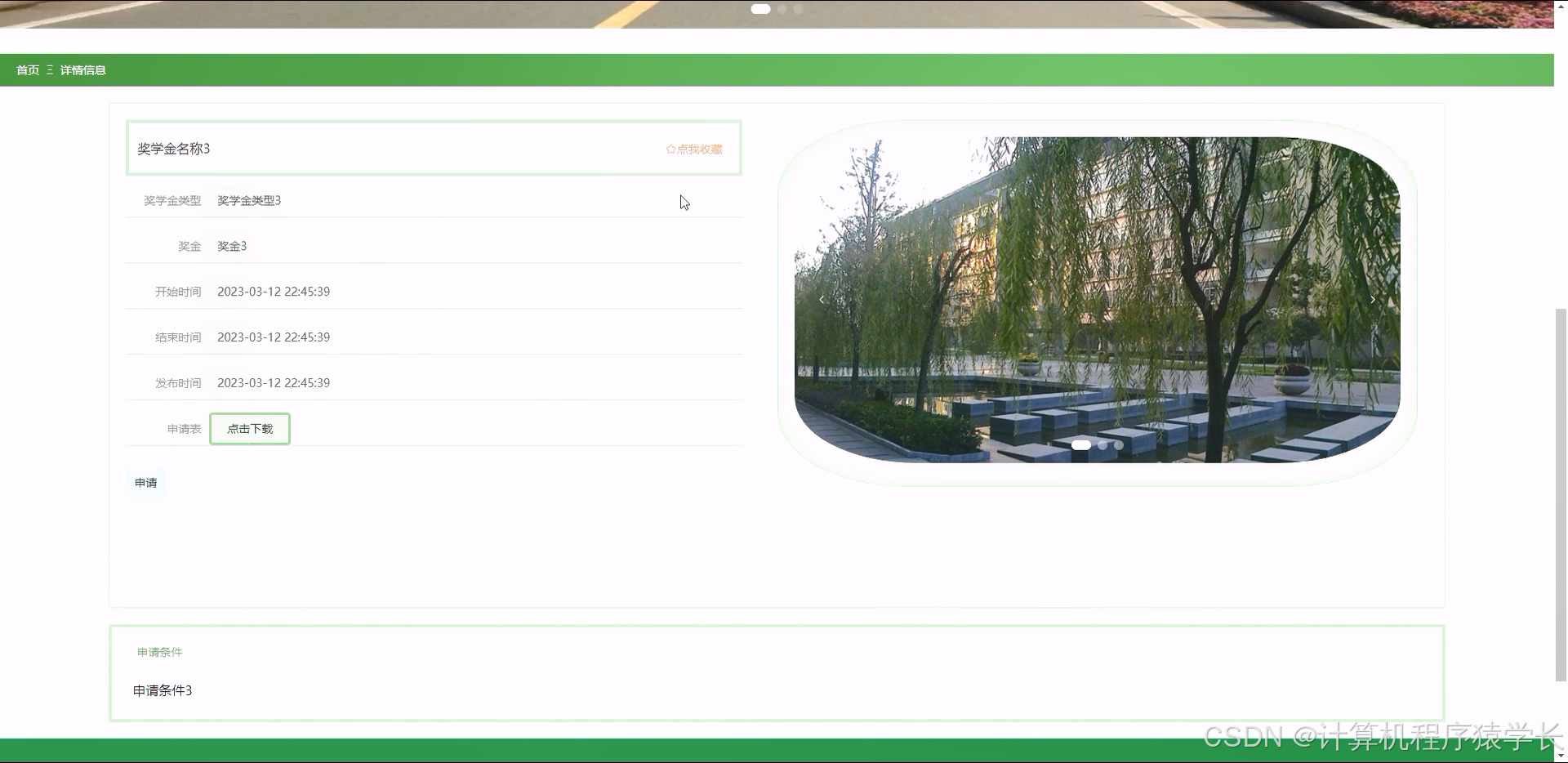Click the 奖学金类型 field label
The width and height of the screenshot is (1568, 763).
tap(172, 200)
